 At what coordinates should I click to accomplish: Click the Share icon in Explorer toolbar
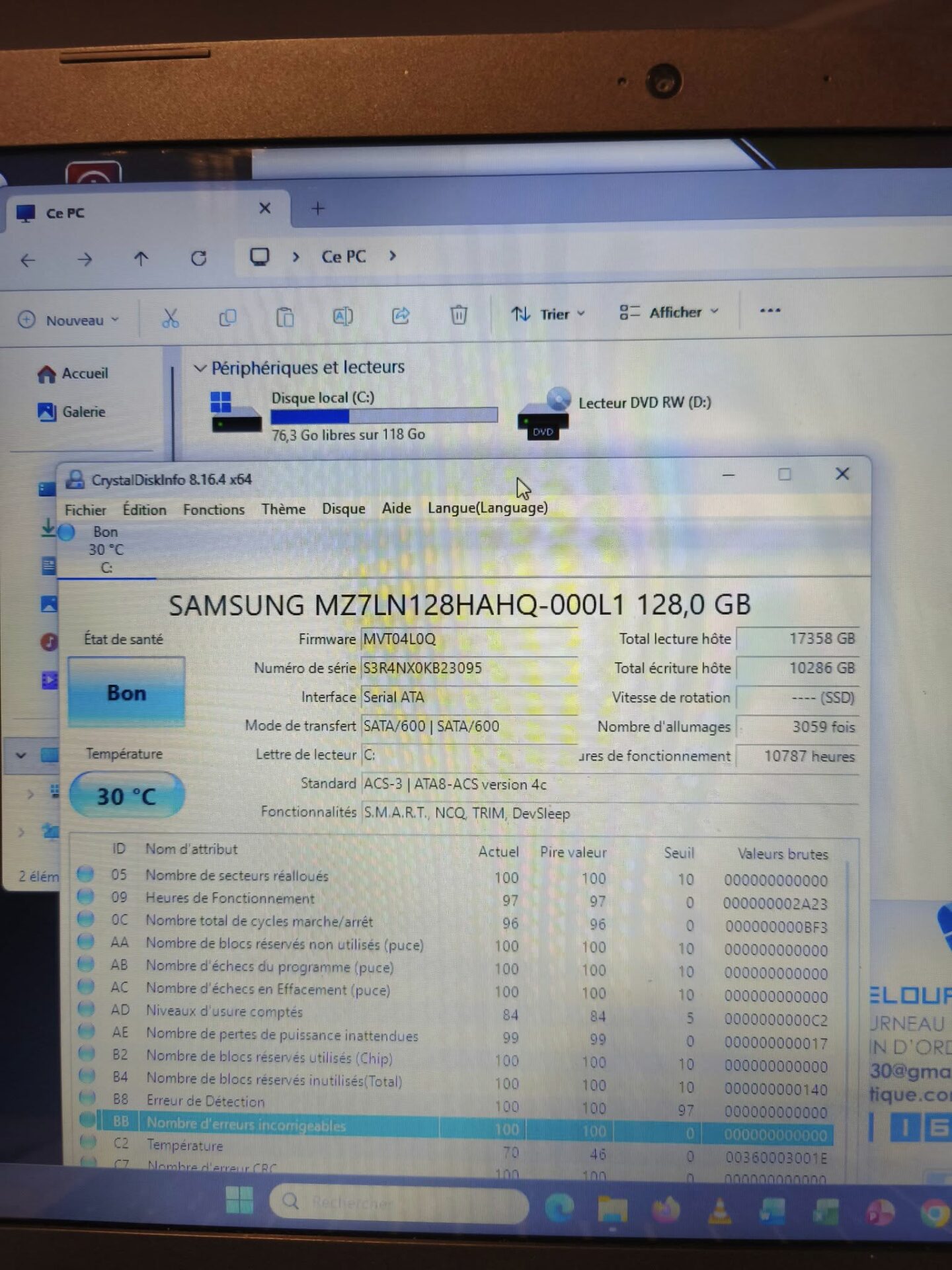401,316
